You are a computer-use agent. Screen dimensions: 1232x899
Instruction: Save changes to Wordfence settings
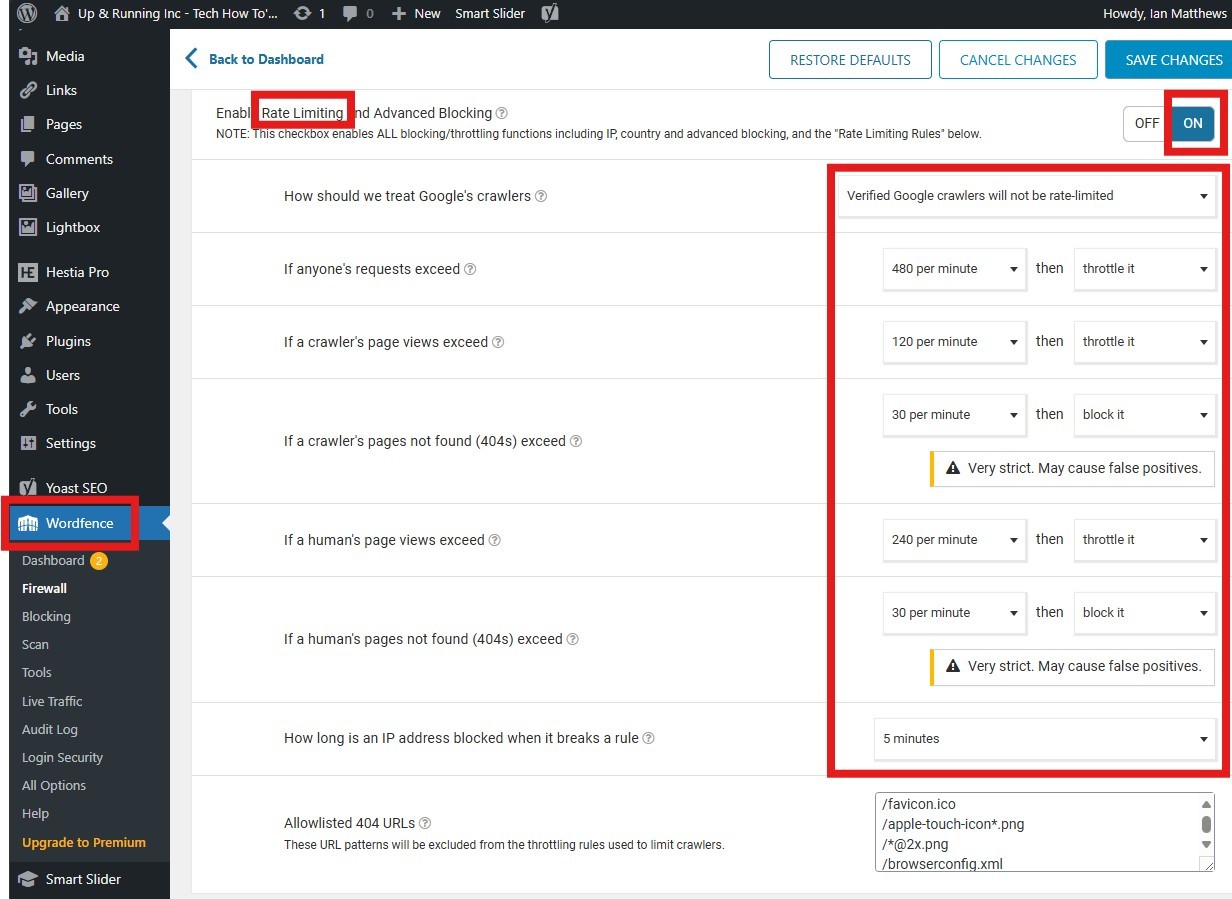pos(1176,59)
